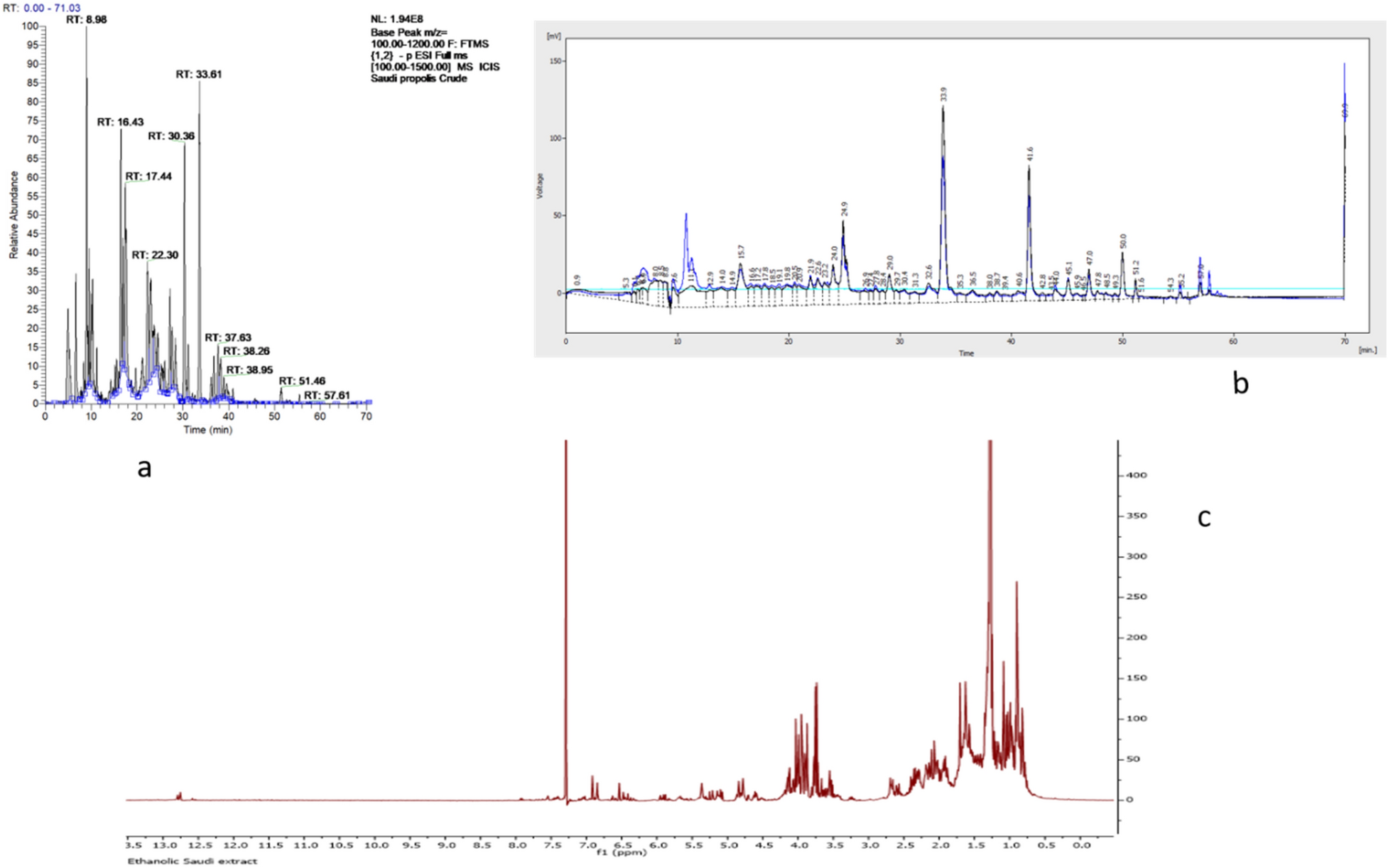
Task: Switch to panel c
Action: 1203,519
